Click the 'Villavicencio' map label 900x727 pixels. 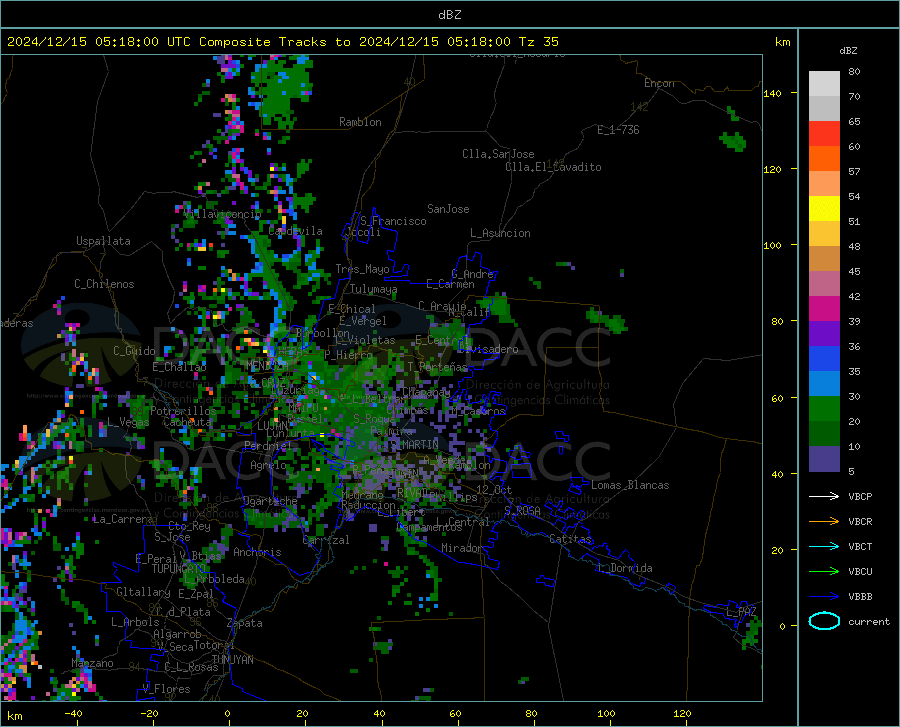[x=223, y=214]
